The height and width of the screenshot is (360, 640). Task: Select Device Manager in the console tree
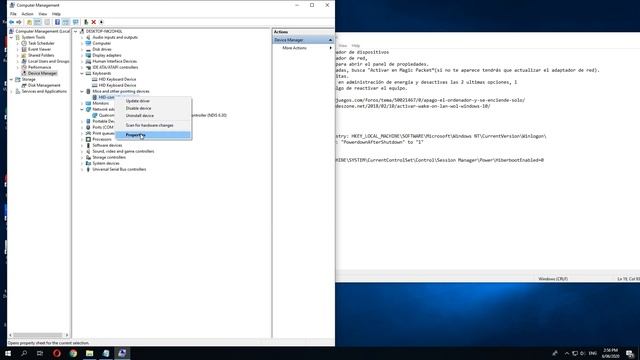(x=42, y=73)
